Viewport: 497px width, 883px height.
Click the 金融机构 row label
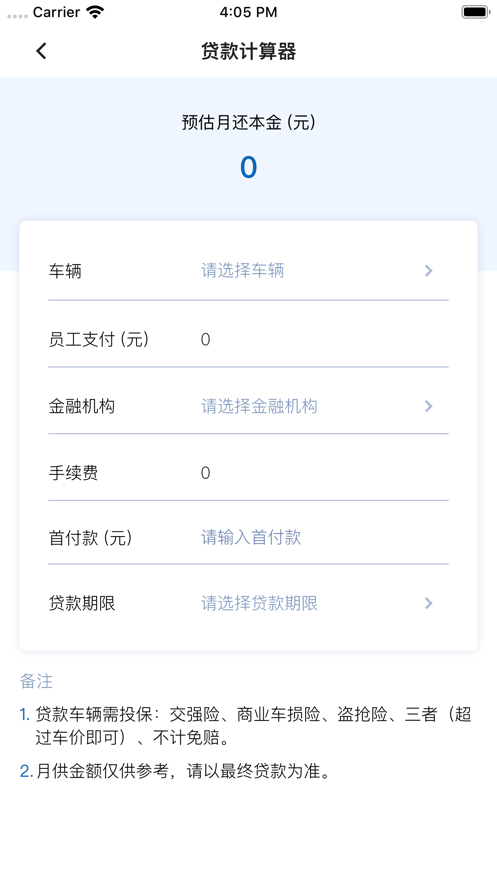[x=82, y=406]
